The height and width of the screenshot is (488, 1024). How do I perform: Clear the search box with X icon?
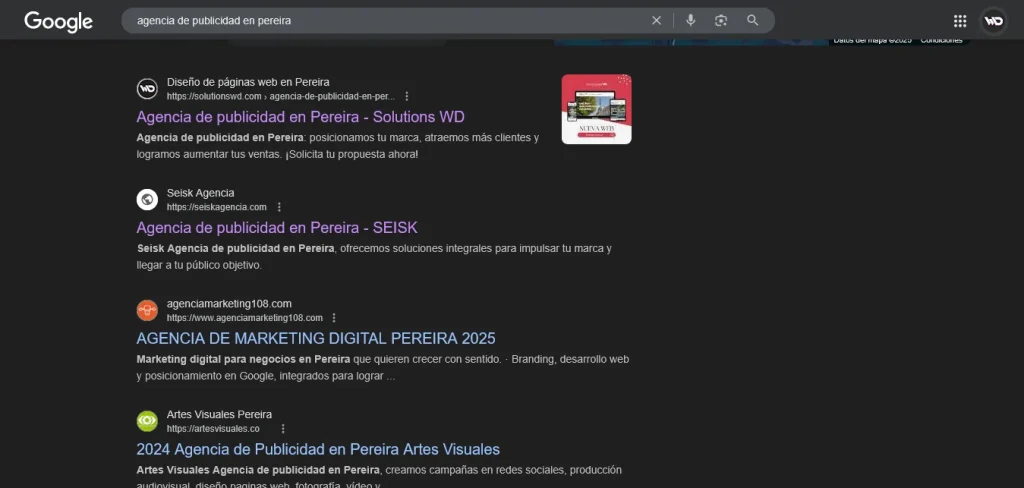(x=656, y=21)
